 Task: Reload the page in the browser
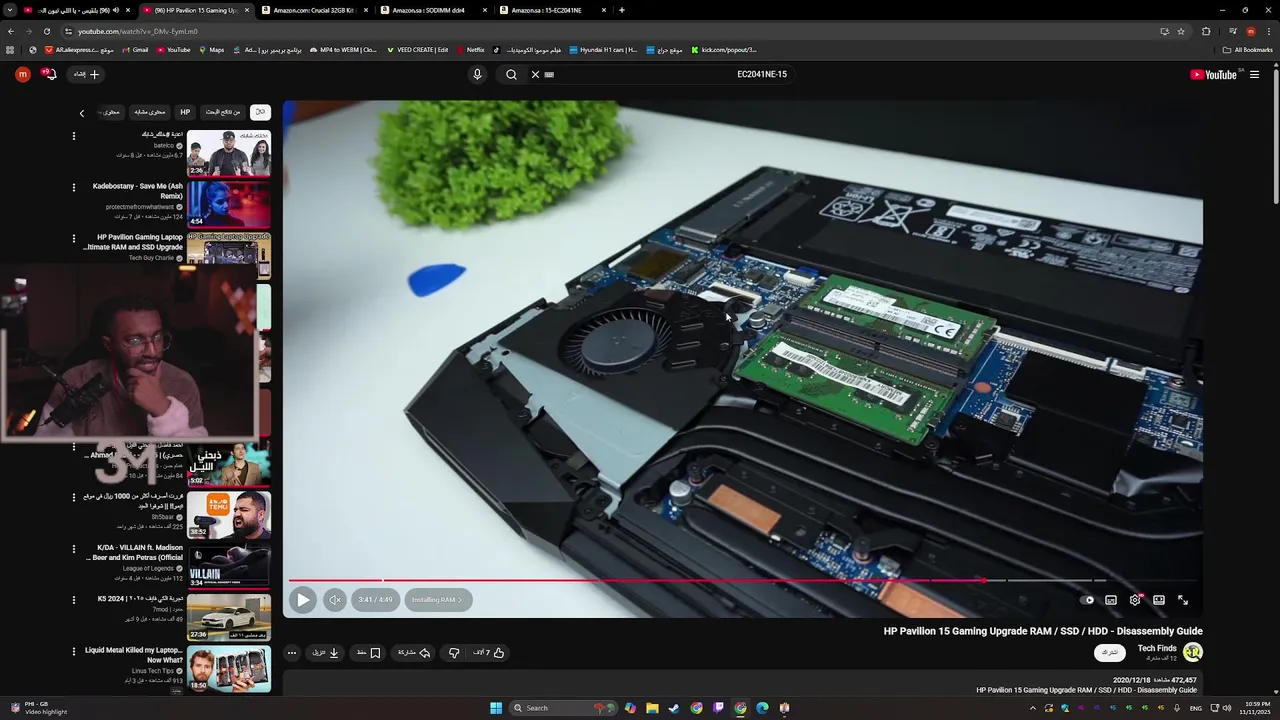[46, 31]
